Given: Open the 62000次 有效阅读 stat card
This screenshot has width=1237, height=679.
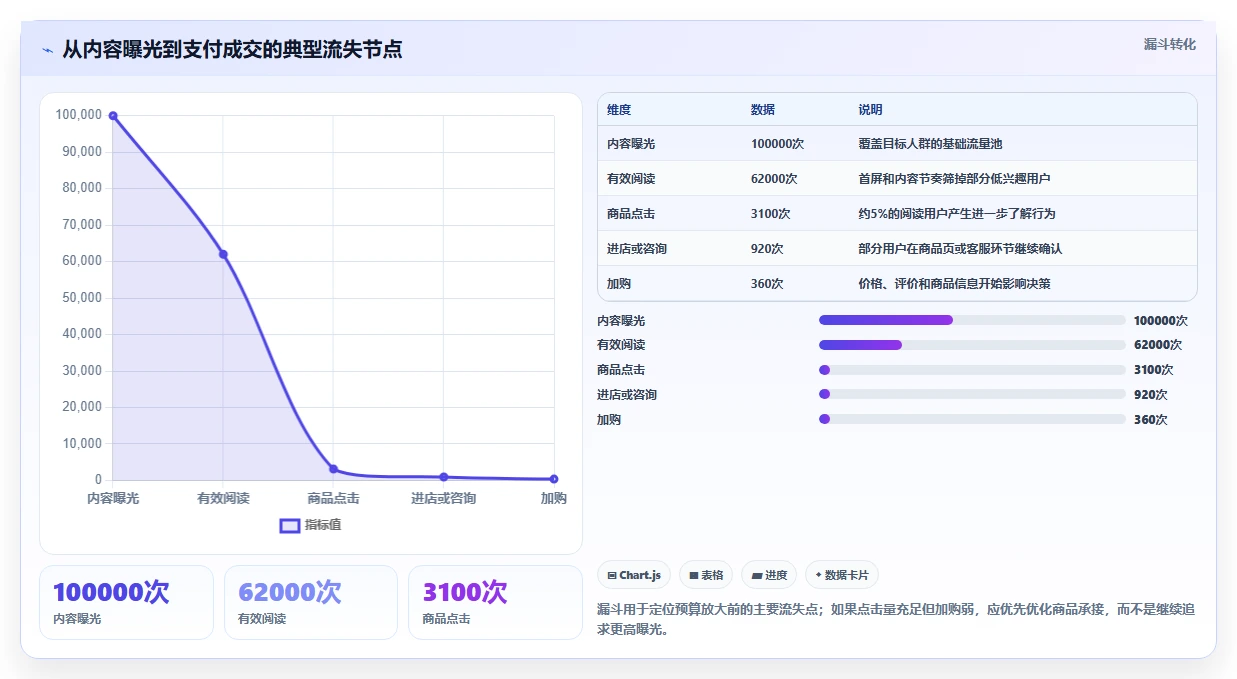Looking at the screenshot, I should tap(311, 602).
